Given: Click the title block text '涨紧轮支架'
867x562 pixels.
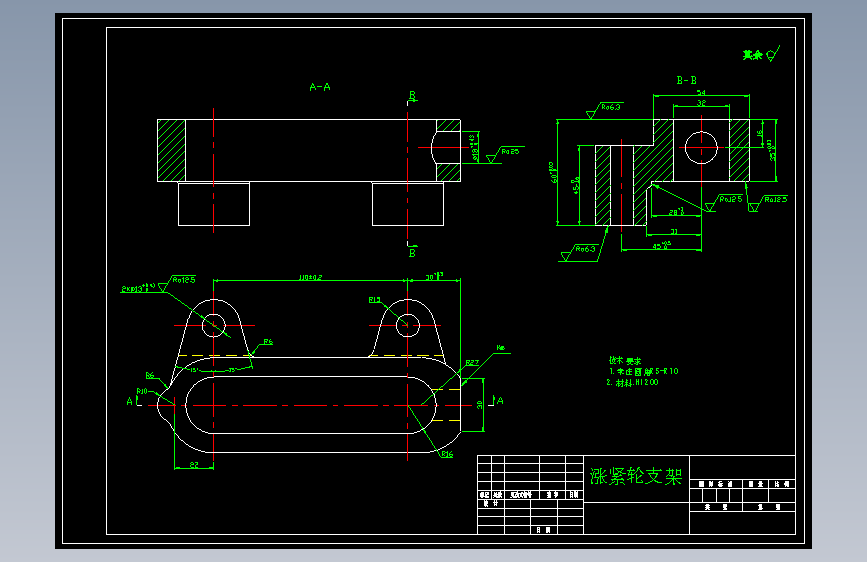Looking at the screenshot, I should (636, 476).
